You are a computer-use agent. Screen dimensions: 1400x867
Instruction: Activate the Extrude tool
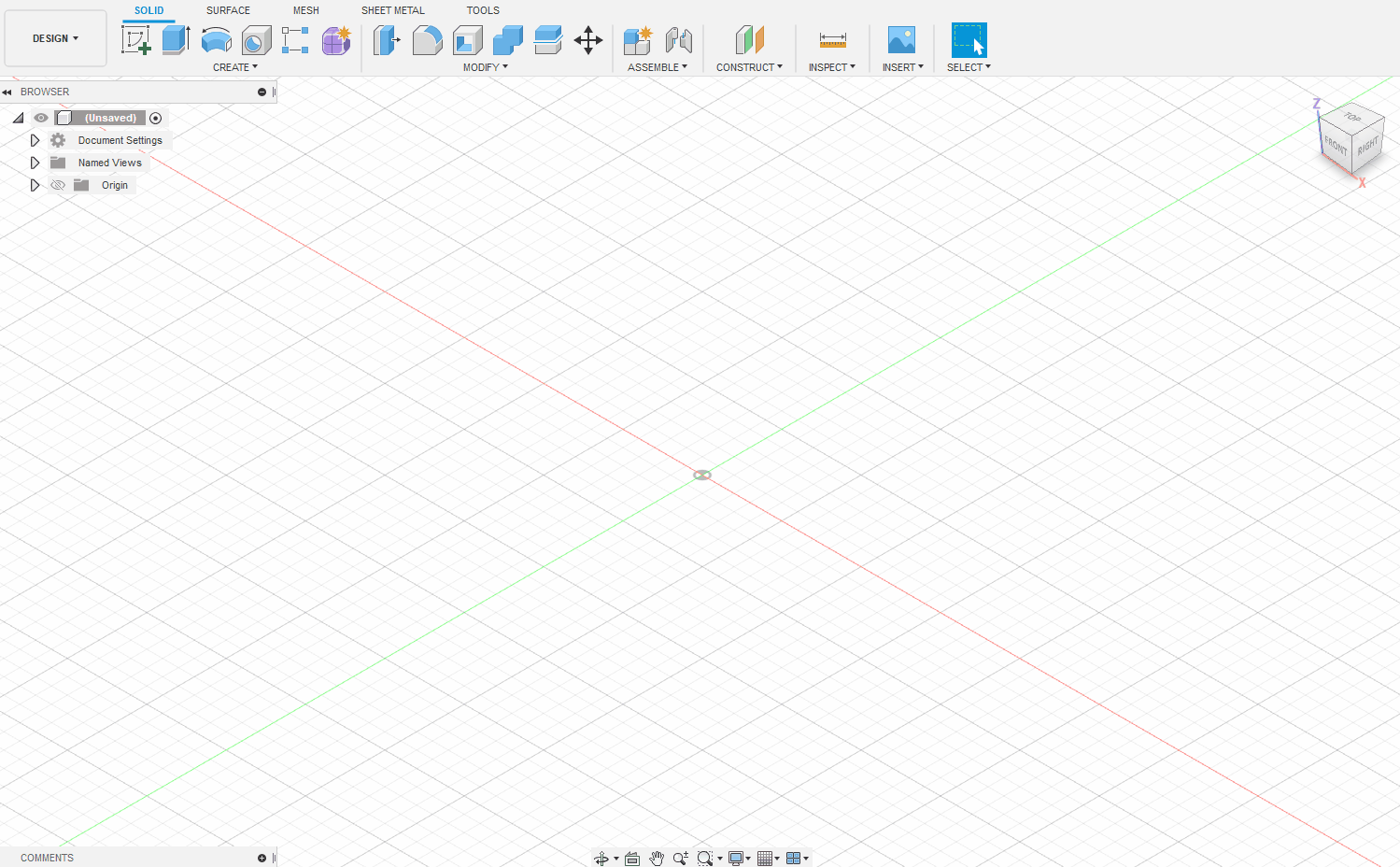point(177,40)
